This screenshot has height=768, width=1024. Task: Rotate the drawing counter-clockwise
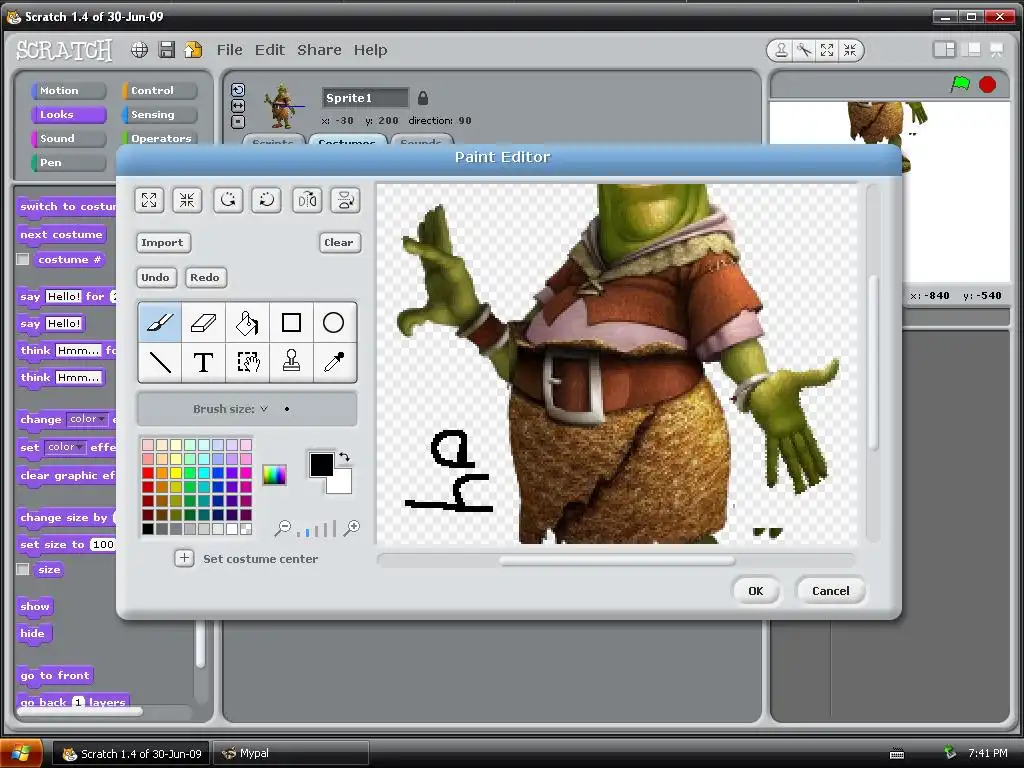[x=228, y=200]
